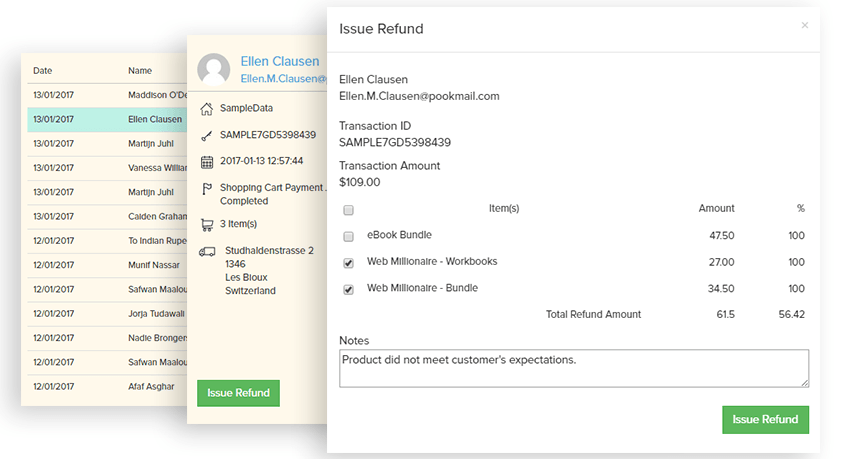Select the highlighted Ellen Clausen row
Screen dimensions: 844x459
[107, 119]
